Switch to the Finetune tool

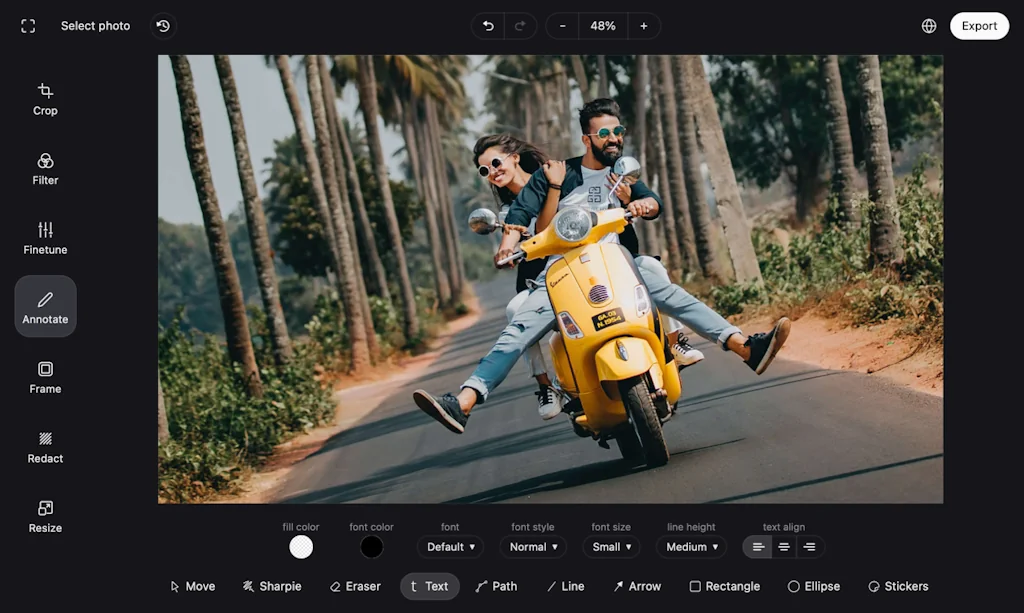tap(44, 236)
